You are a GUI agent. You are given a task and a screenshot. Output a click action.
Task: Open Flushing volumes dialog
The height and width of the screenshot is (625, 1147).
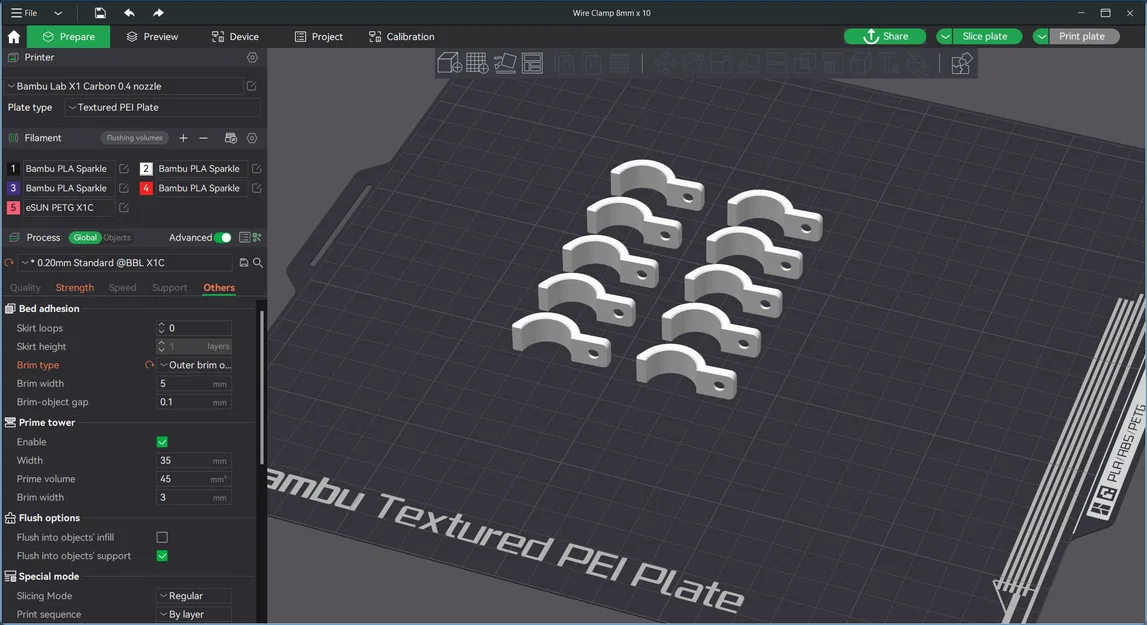click(135, 138)
